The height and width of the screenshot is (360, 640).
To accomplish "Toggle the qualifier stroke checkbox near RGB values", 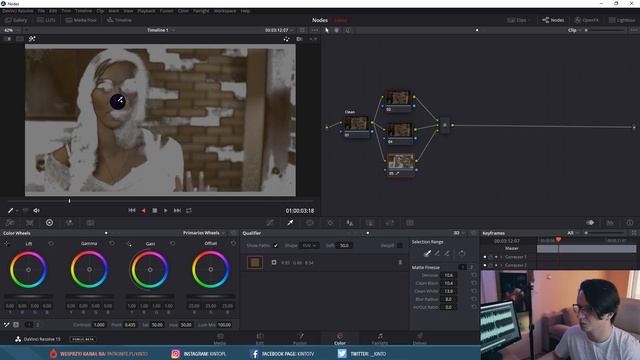I will pyautogui.click(x=274, y=262).
